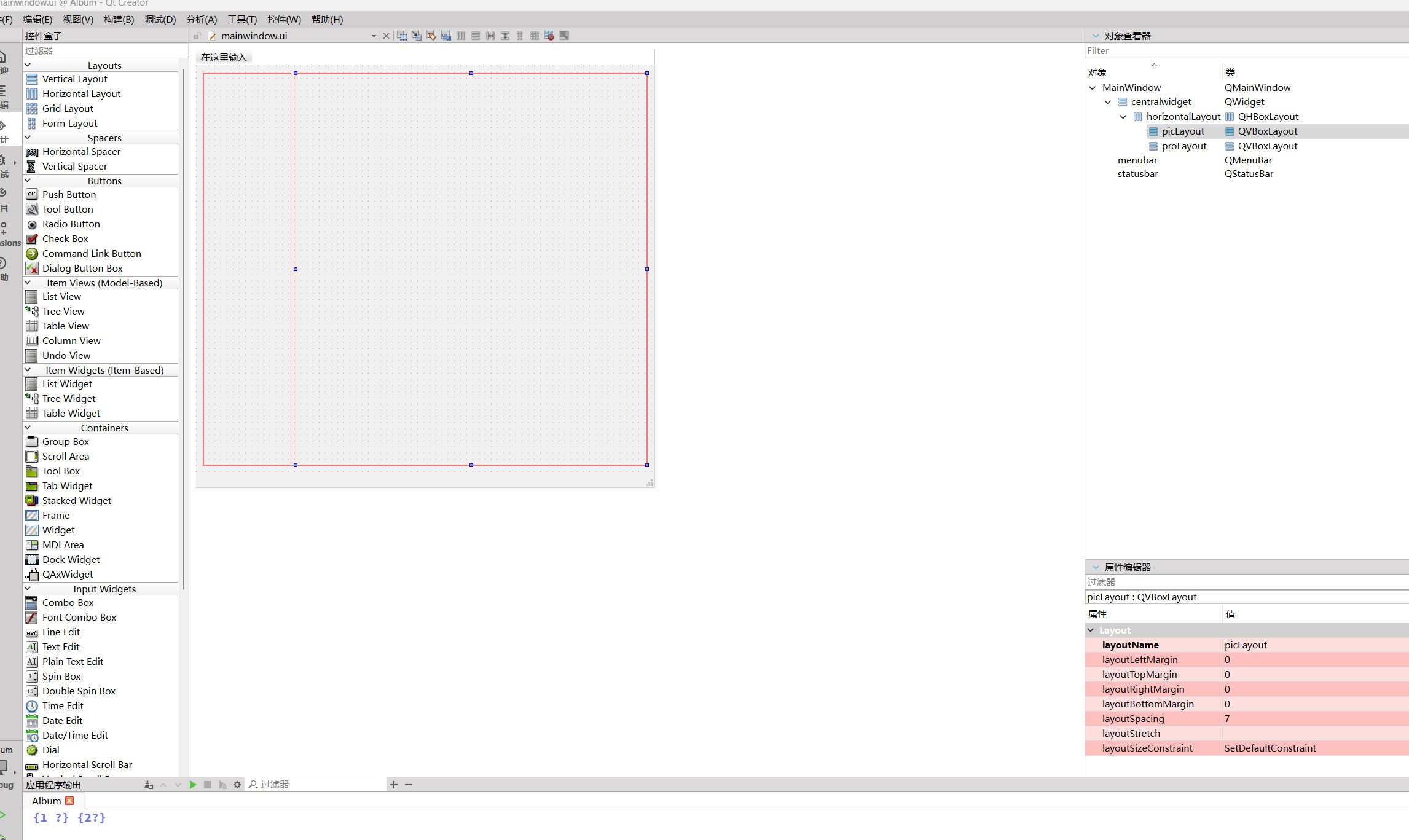Open the 构建(B) menu
Image resolution: width=1409 pixels, height=840 pixels.
point(119,20)
